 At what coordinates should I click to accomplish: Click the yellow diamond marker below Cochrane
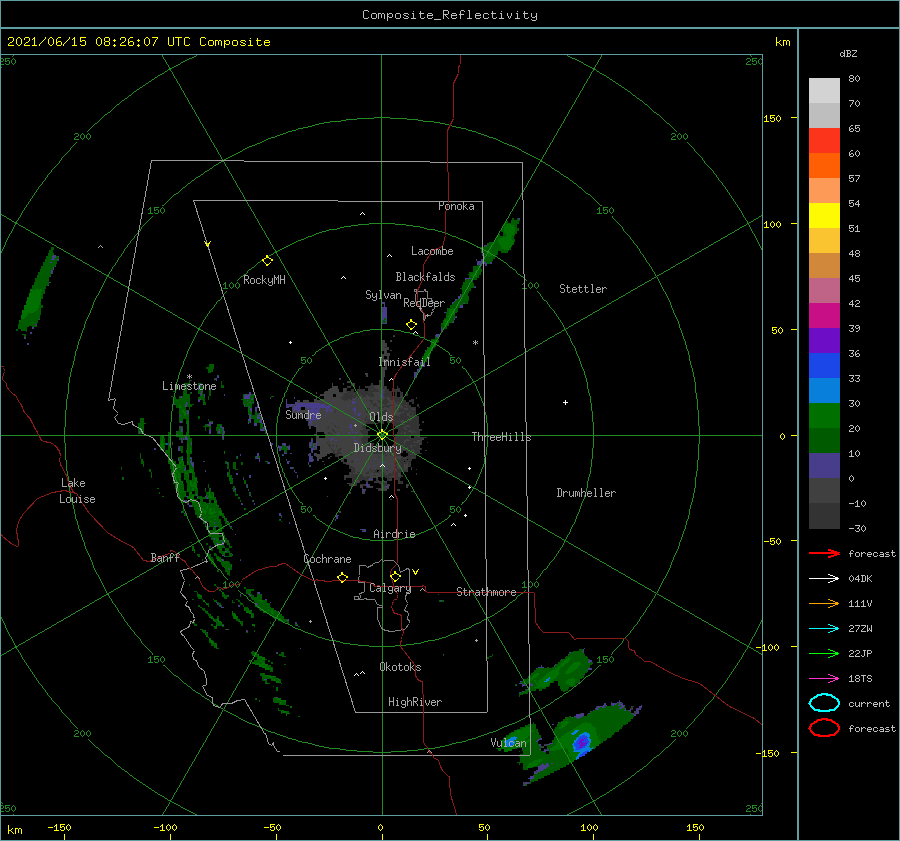[342, 577]
